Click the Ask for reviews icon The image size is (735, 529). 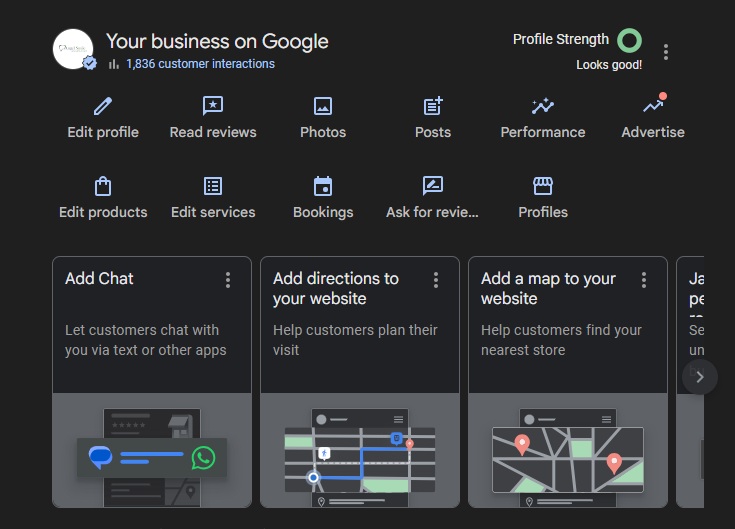(x=433, y=186)
